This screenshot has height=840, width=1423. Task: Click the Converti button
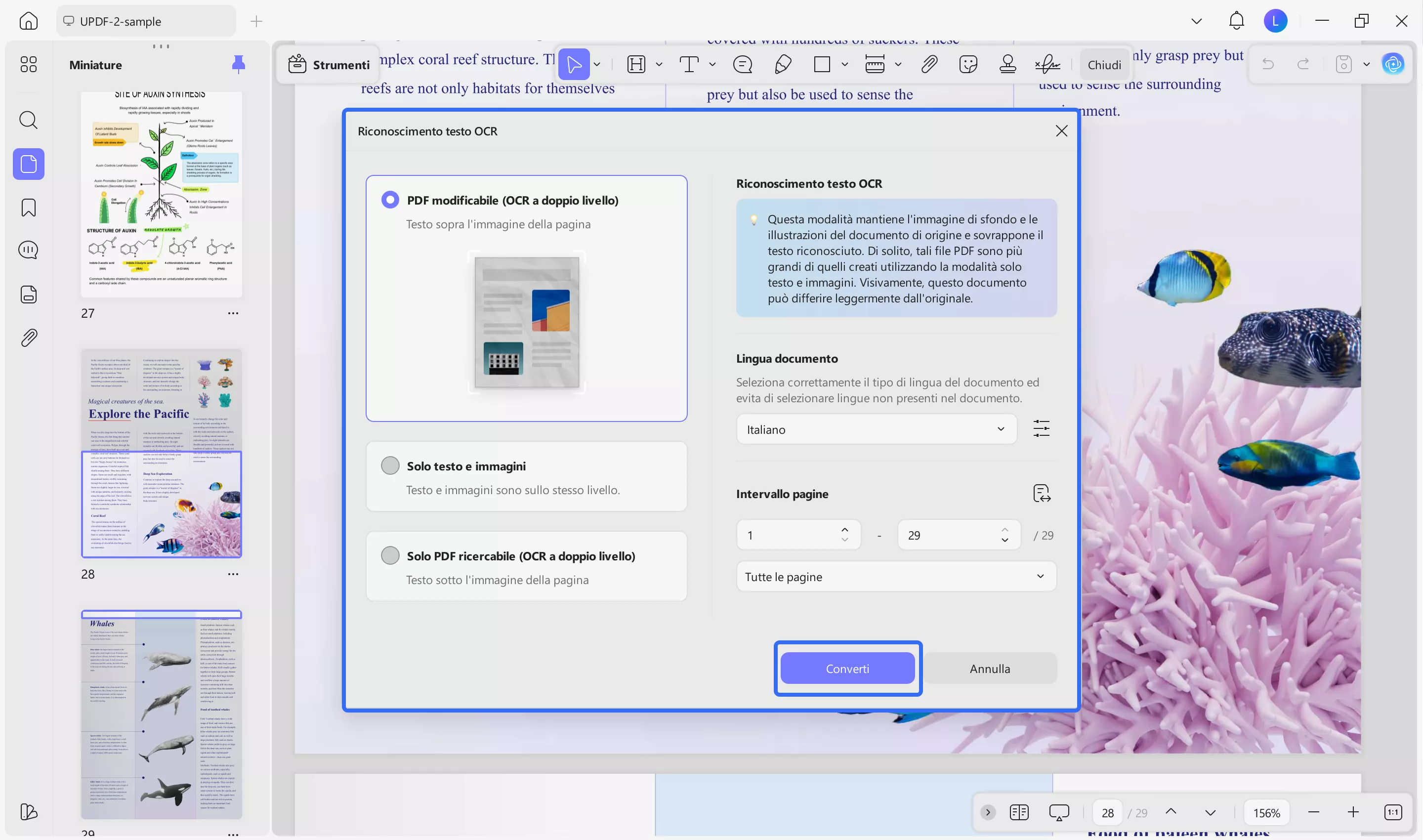pos(847,669)
